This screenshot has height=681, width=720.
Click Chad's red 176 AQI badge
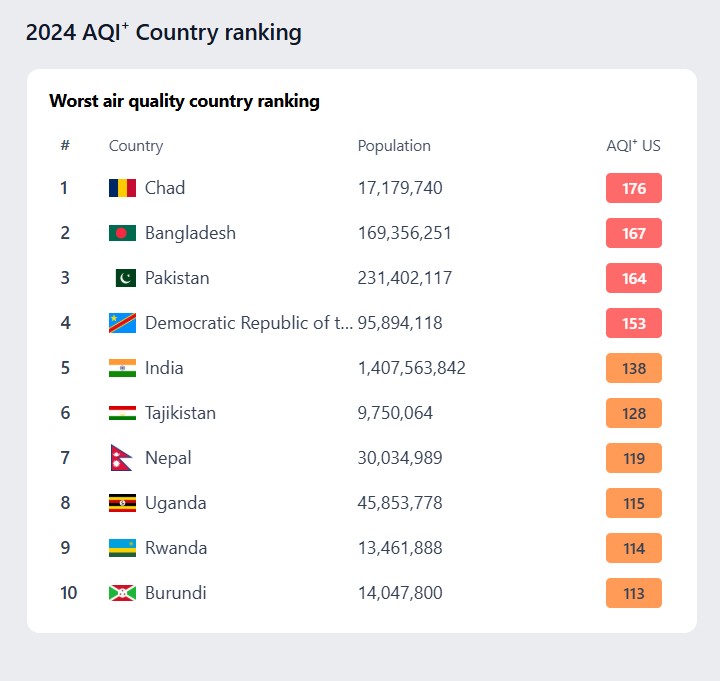634,188
